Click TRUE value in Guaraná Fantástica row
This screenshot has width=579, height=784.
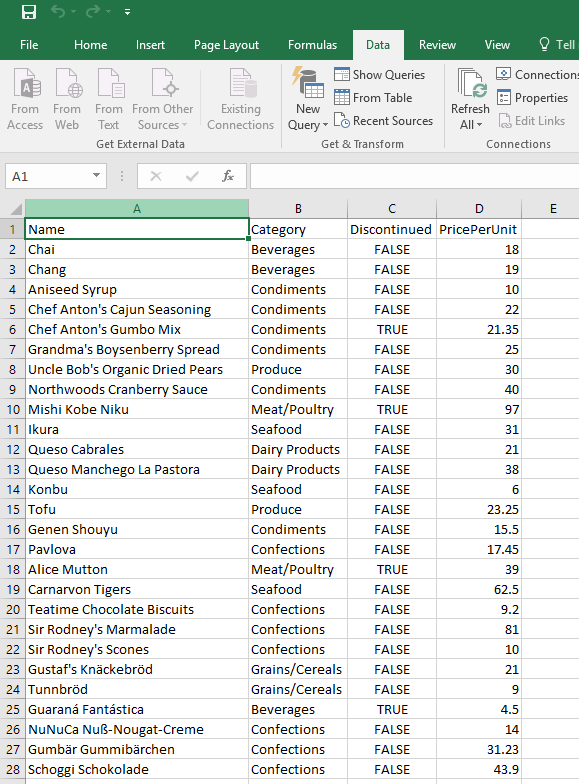392,710
